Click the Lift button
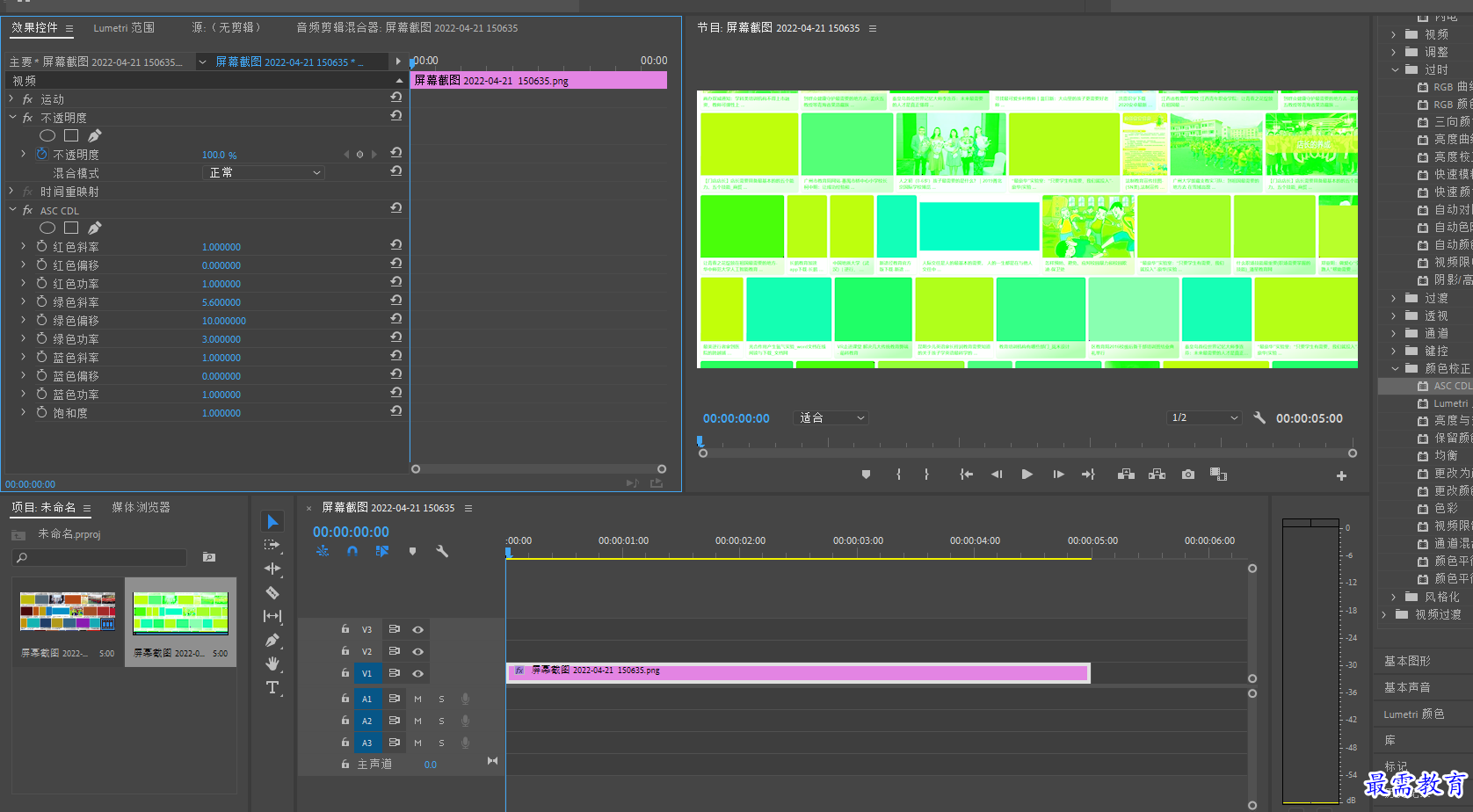The width and height of the screenshot is (1473, 812). (1126, 475)
